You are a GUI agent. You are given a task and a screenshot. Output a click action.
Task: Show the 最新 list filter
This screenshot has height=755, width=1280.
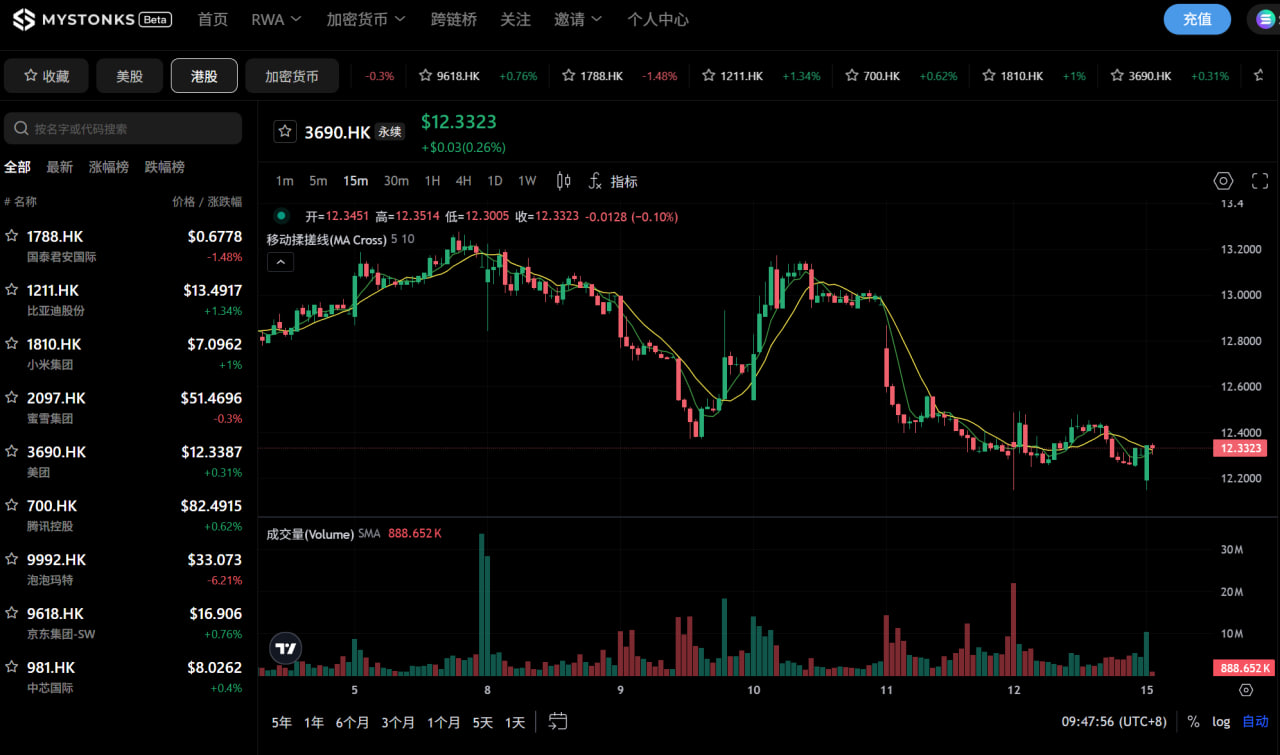point(59,167)
